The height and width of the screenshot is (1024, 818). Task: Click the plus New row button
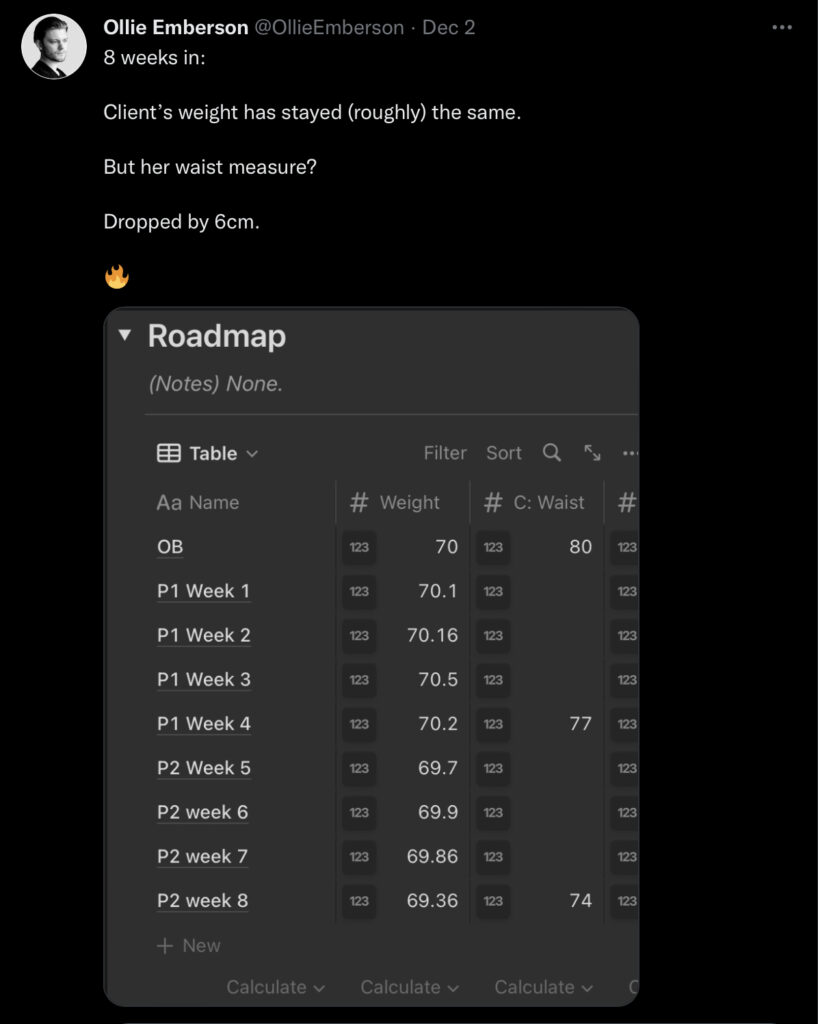pos(188,946)
